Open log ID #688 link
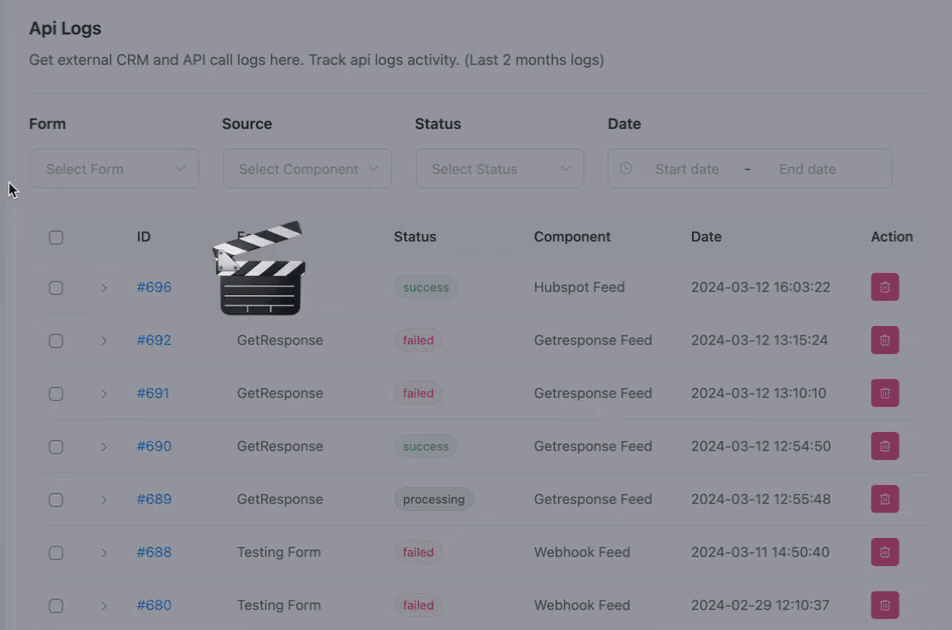 154,552
